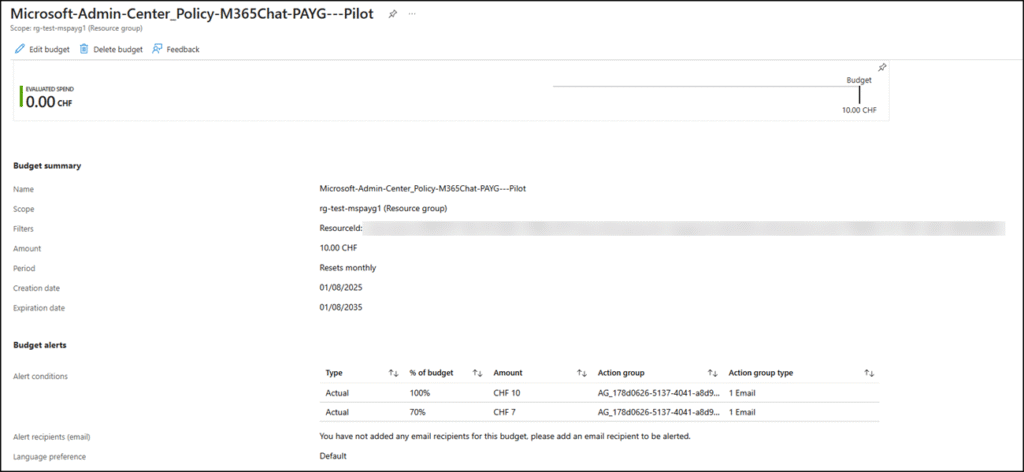Click the Delete budget label
This screenshot has width=1024, height=472.
tap(118, 50)
